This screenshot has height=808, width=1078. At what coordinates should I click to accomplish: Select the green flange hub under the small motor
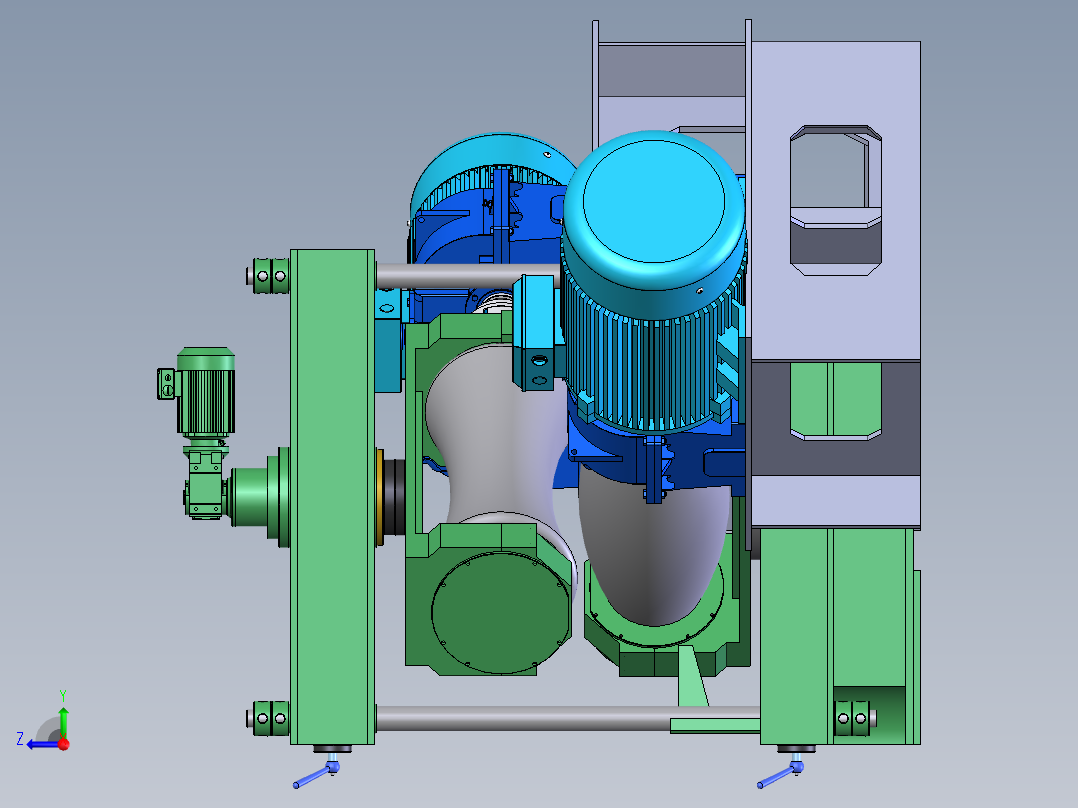pyautogui.click(x=259, y=496)
